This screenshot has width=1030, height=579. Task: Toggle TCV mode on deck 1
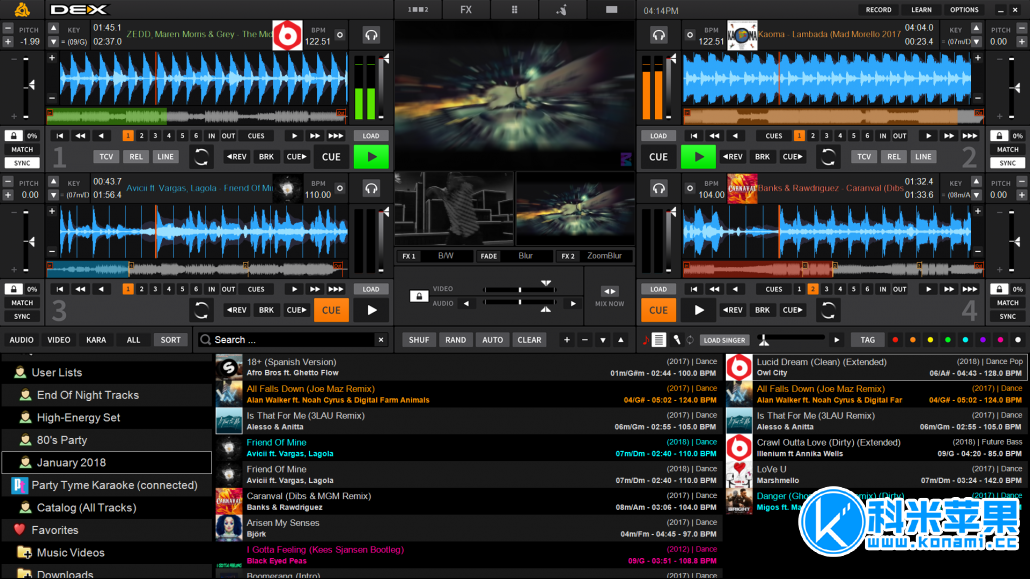106,156
